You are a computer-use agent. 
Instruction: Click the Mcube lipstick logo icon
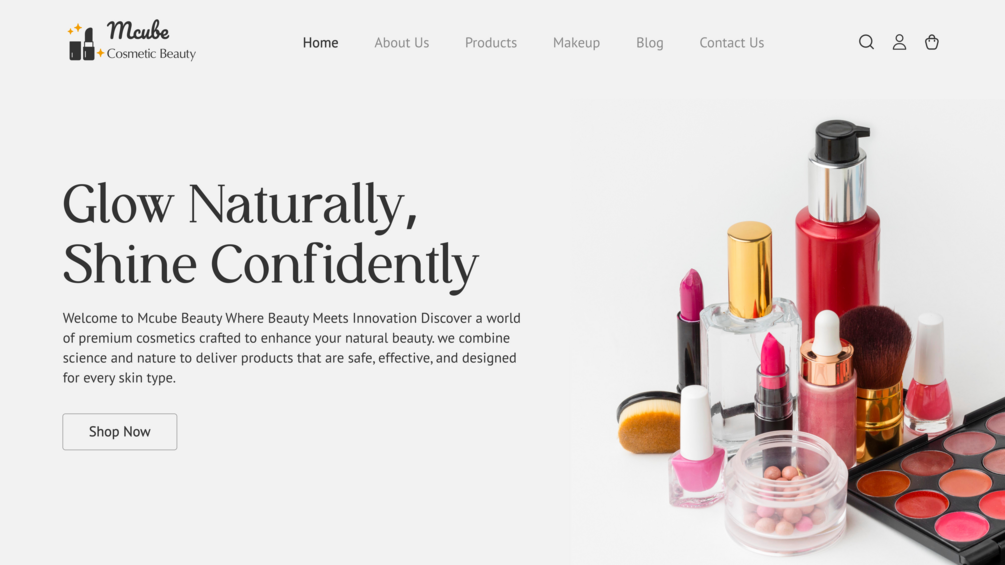point(85,42)
